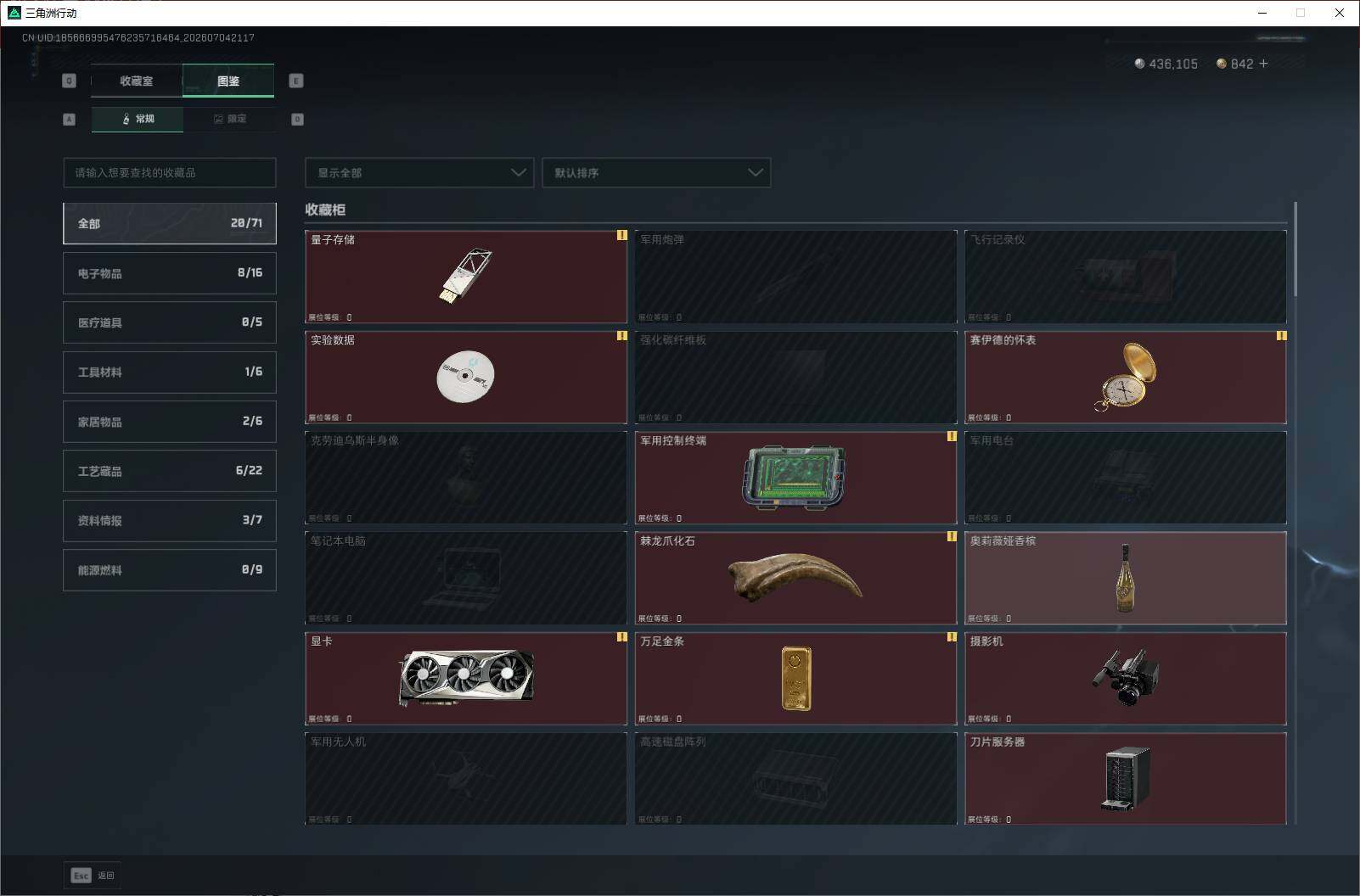Switch to the 图鉴 tab
The width and height of the screenshot is (1360, 896).
point(228,81)
